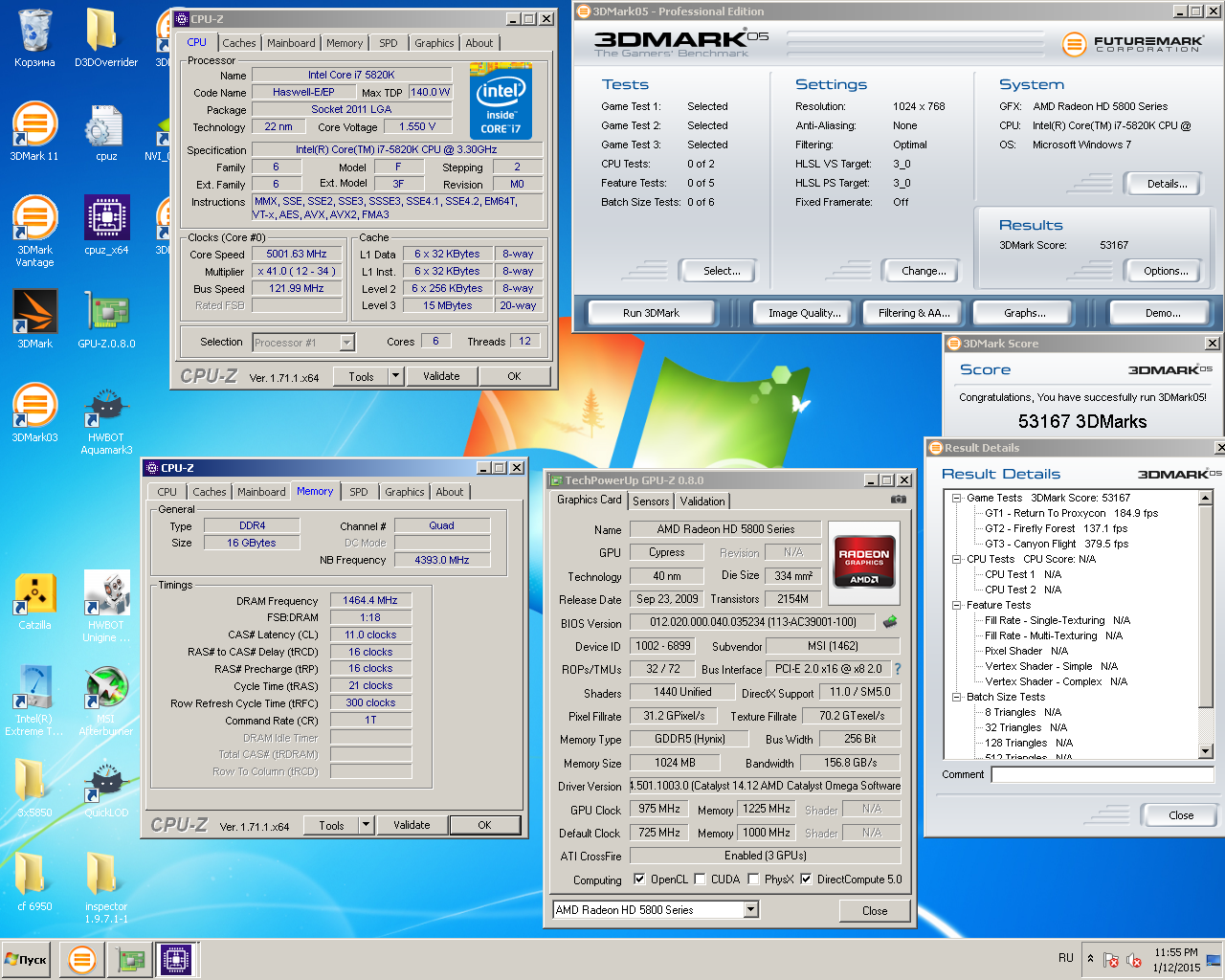Show hidden tray icons arrow
Image resolution: width=1225 pixels, height=980 pixels.
click(1090, 958)
